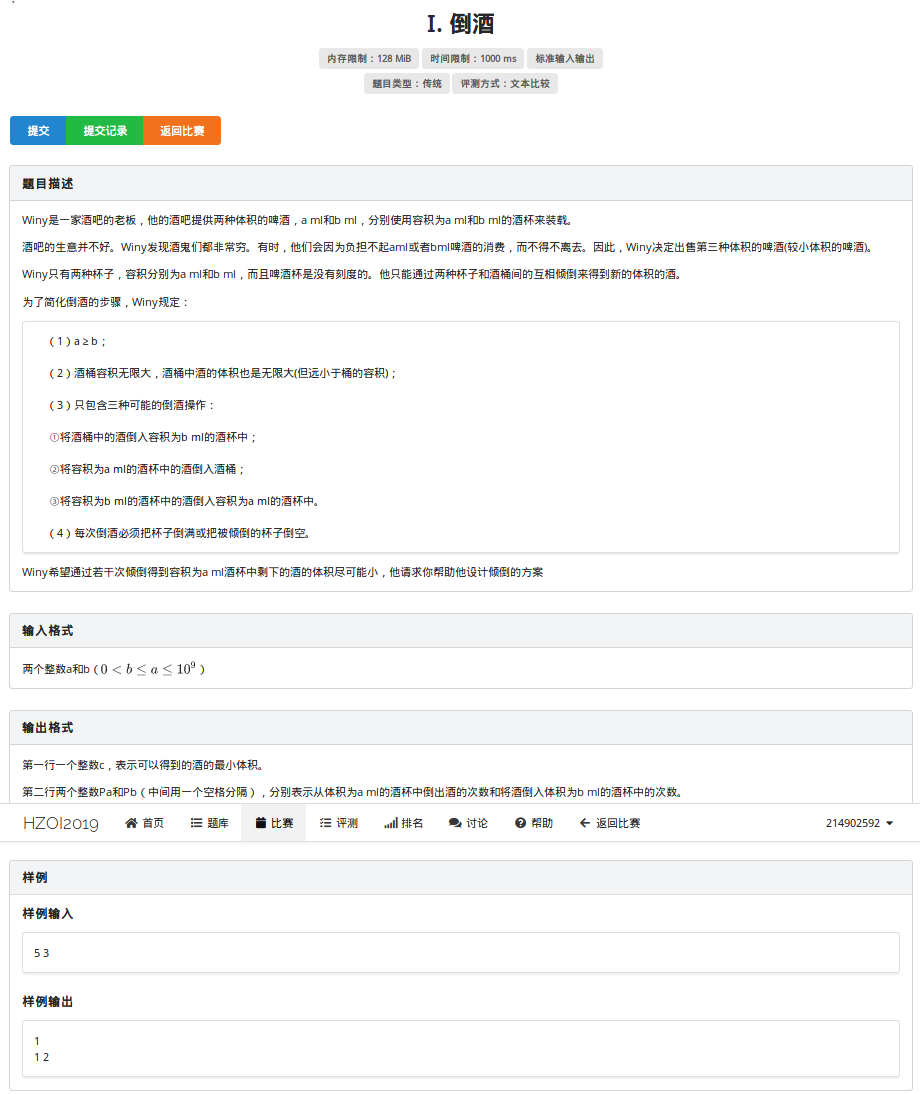Click the left arrow icon in navbar
920x1094 pixels.
pyautogui.click(x=585, y=823)
